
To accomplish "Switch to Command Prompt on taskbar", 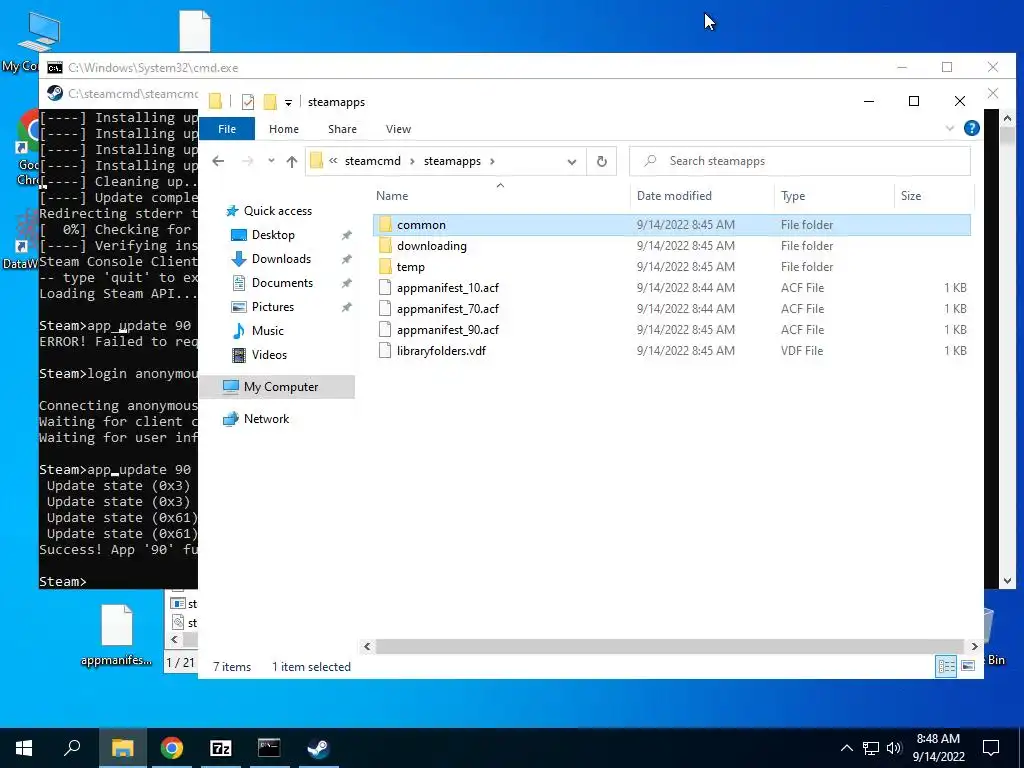I will click(269, 748).
